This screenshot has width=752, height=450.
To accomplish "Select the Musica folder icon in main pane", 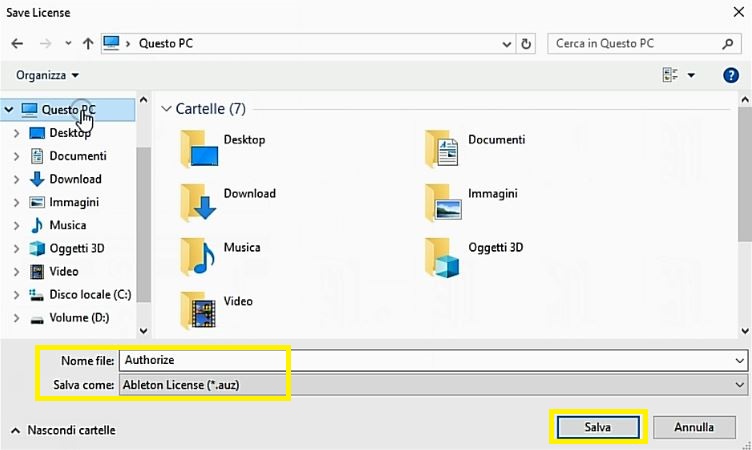I will 198,257.
